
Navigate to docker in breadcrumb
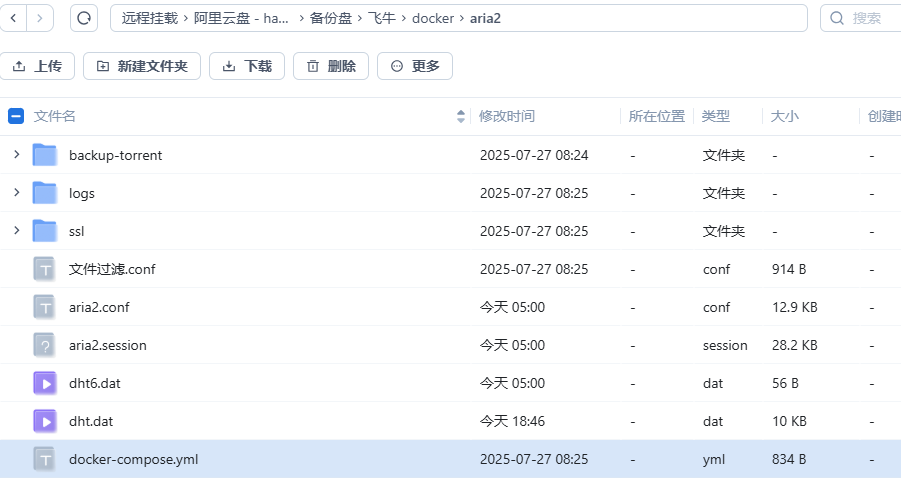[x=433, y=18]
